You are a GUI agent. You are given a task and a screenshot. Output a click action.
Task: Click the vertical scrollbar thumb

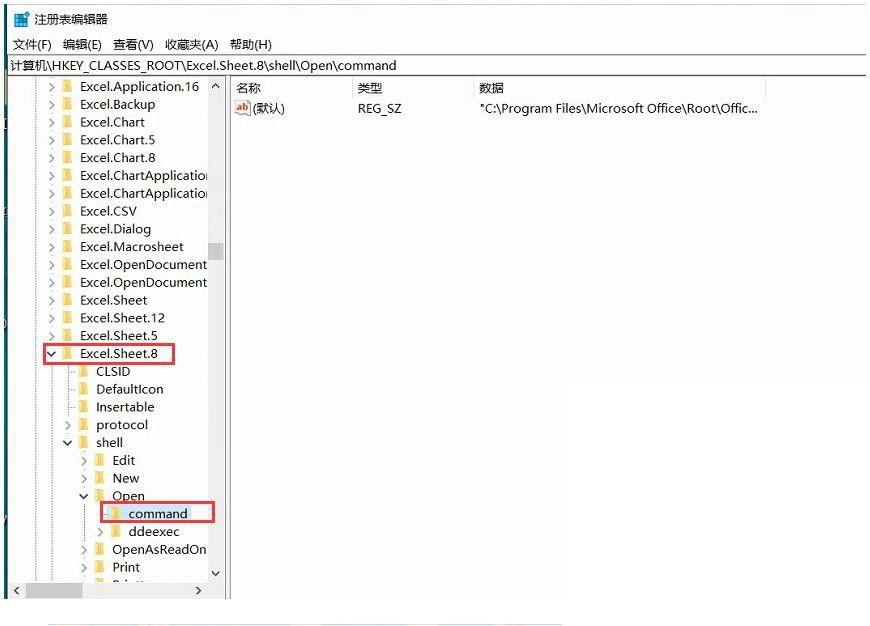[x=216, y=251]
